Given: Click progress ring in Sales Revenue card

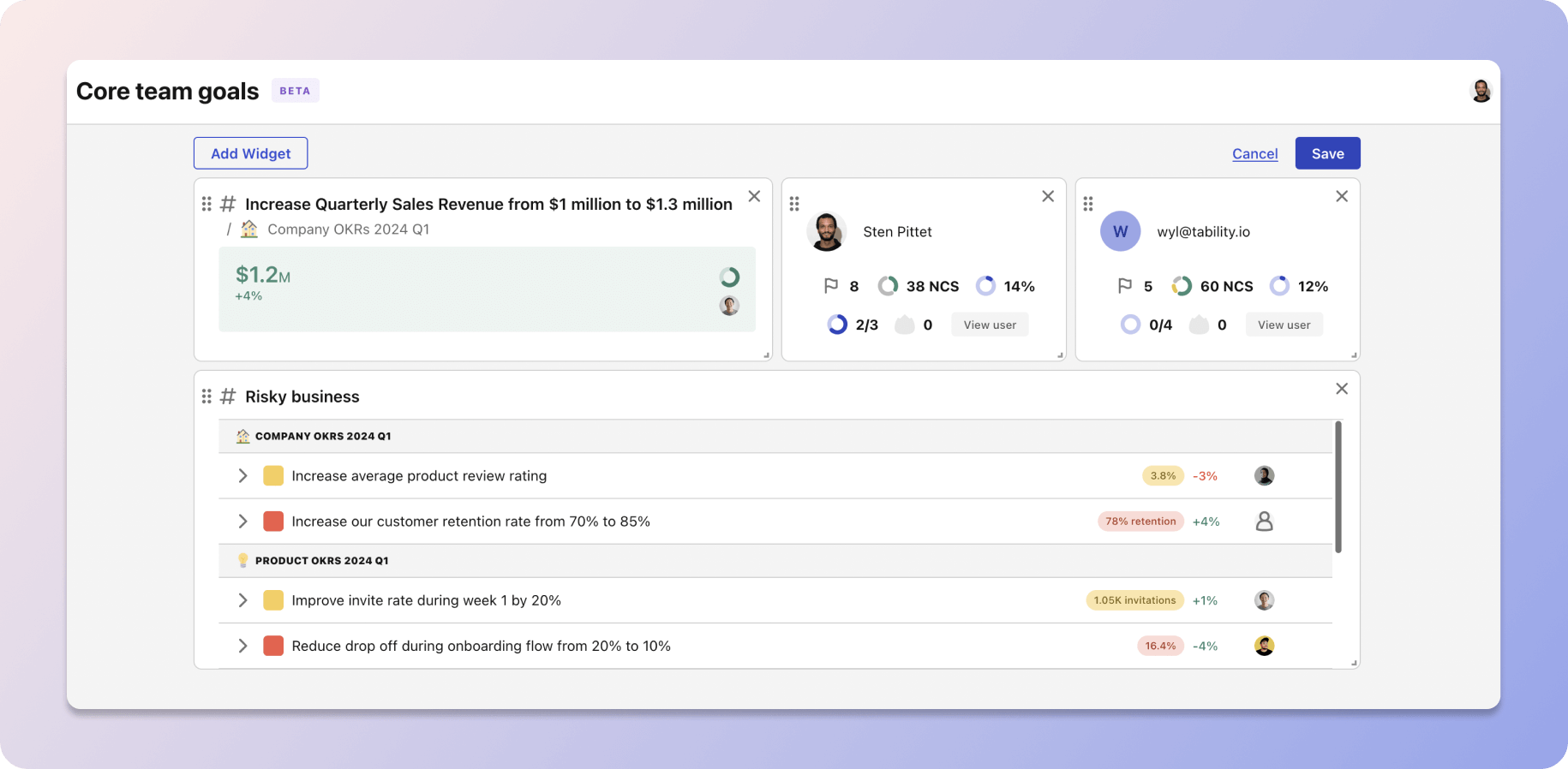Looking at the screenshot, I should [x=729, y=277].
